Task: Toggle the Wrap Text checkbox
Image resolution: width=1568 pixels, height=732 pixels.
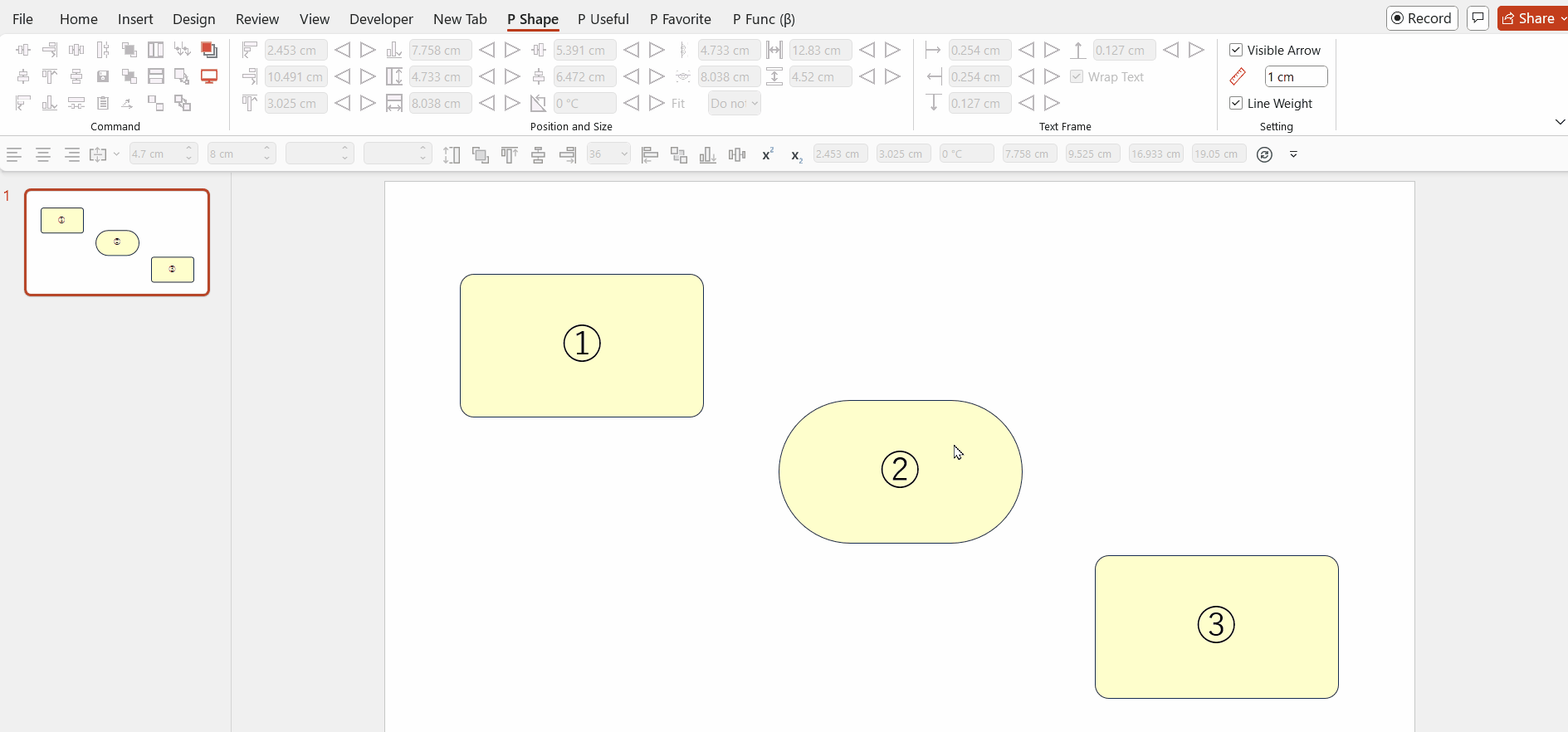Action: click(x=1077, y=76)
